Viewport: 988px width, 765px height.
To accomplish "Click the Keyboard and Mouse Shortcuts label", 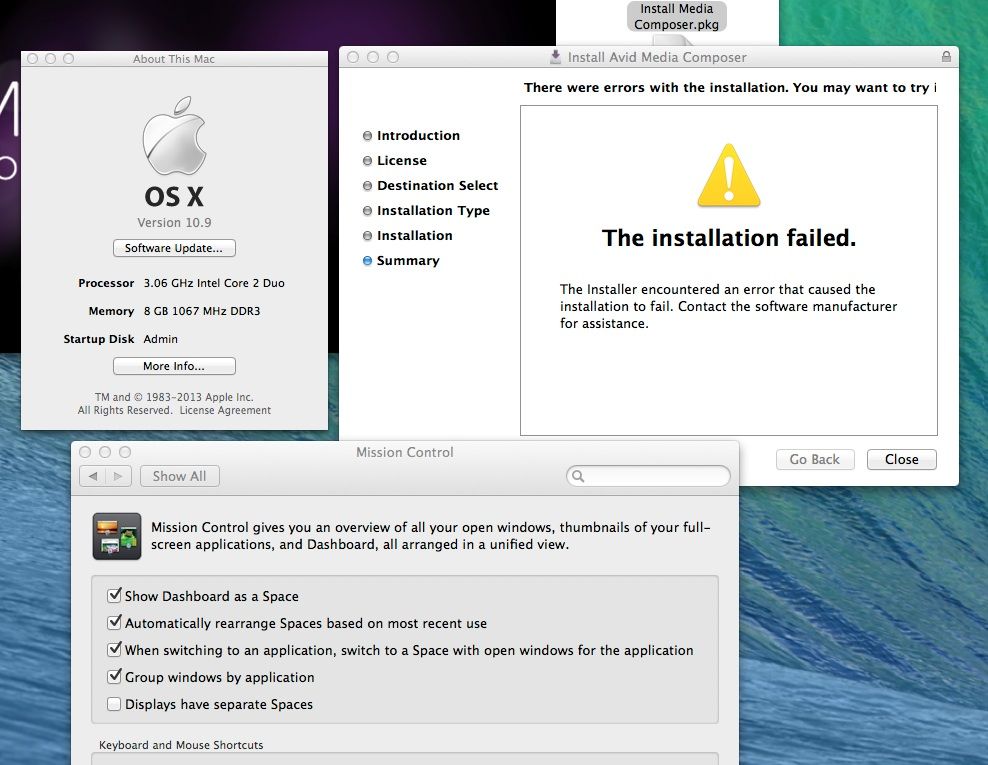I will pyautogui.click(x=181, y=745).
